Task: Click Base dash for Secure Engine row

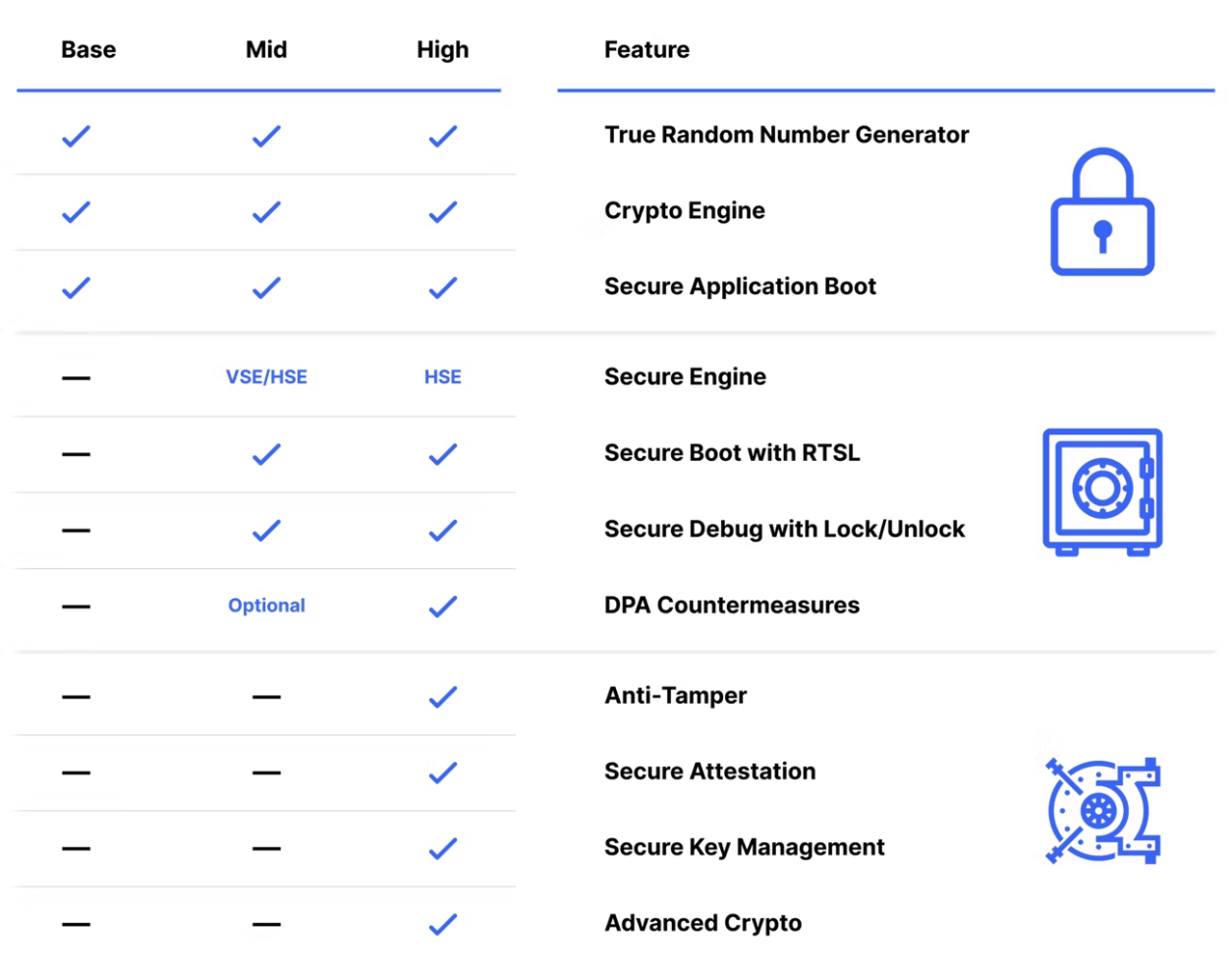Action: coord(76,377)
